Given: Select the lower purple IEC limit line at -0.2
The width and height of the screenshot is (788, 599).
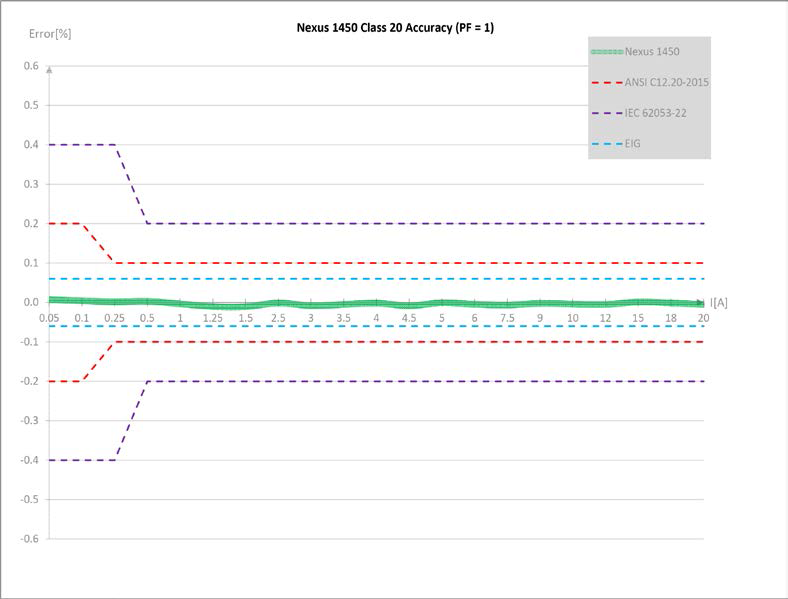Looking at the screenshot, I should [x=425, y=381].
